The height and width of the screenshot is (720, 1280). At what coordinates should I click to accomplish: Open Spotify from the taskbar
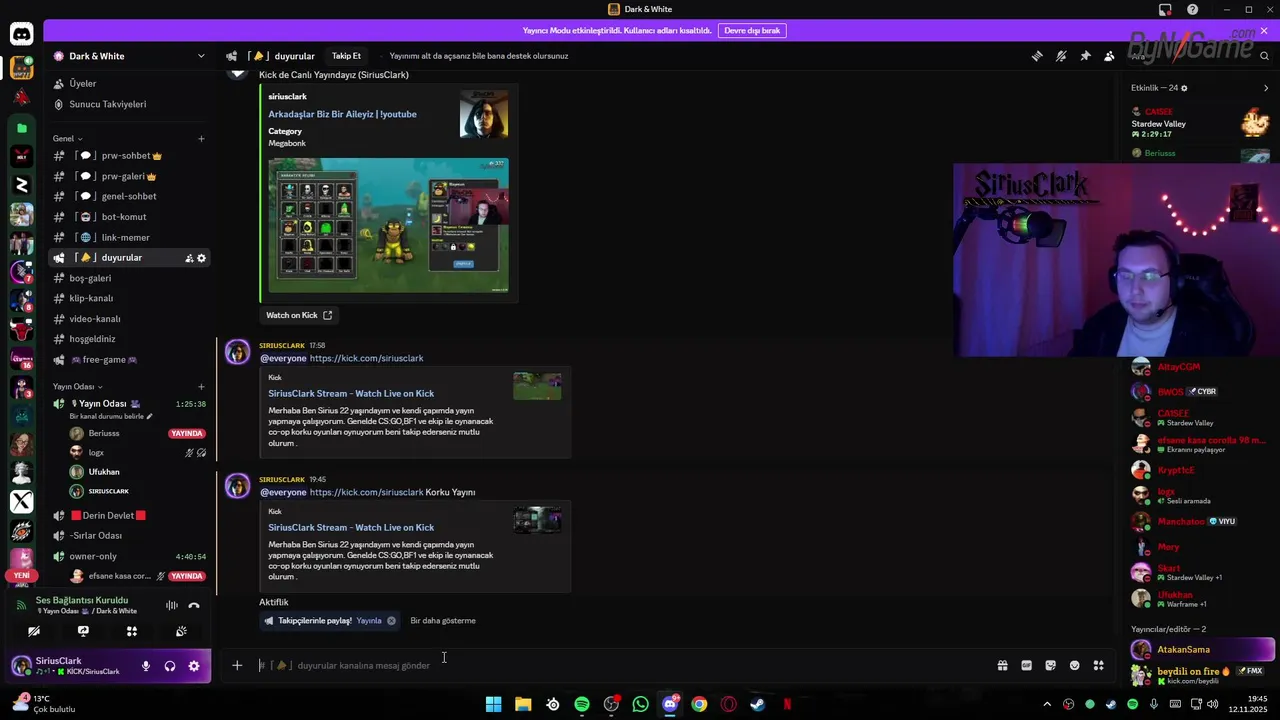point(582,704)
